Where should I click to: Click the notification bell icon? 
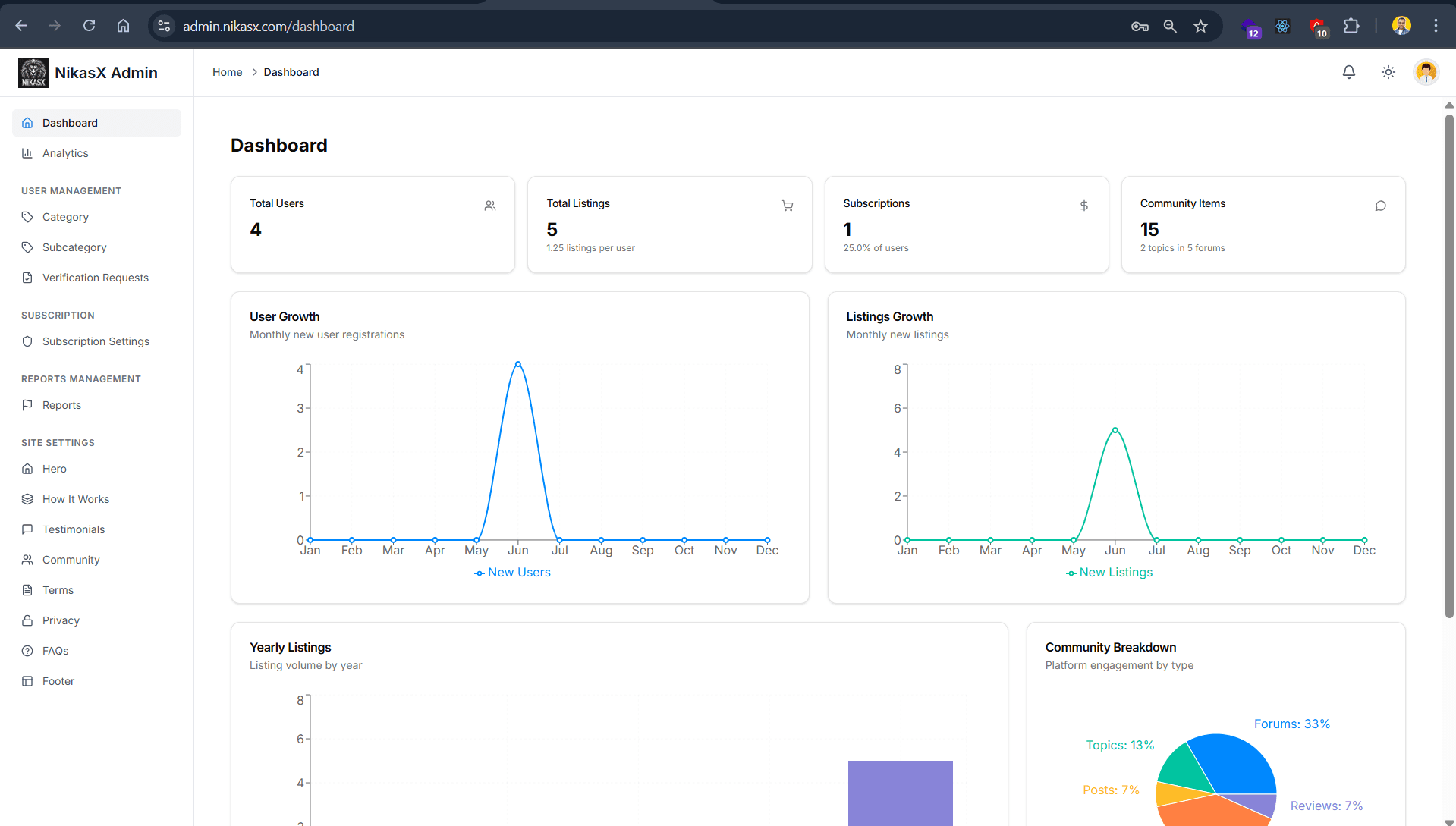pyautogui.click(x=1348, y=72)
